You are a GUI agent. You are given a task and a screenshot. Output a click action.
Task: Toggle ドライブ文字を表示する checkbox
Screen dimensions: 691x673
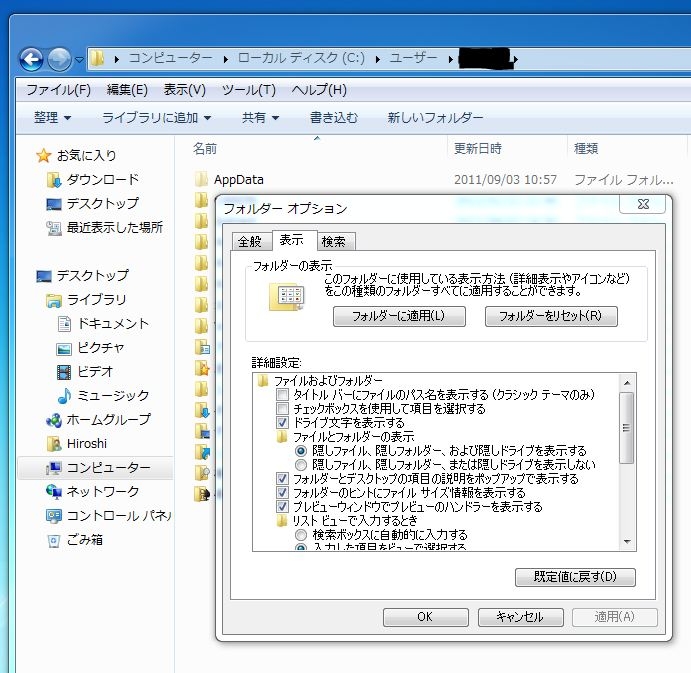282,423
